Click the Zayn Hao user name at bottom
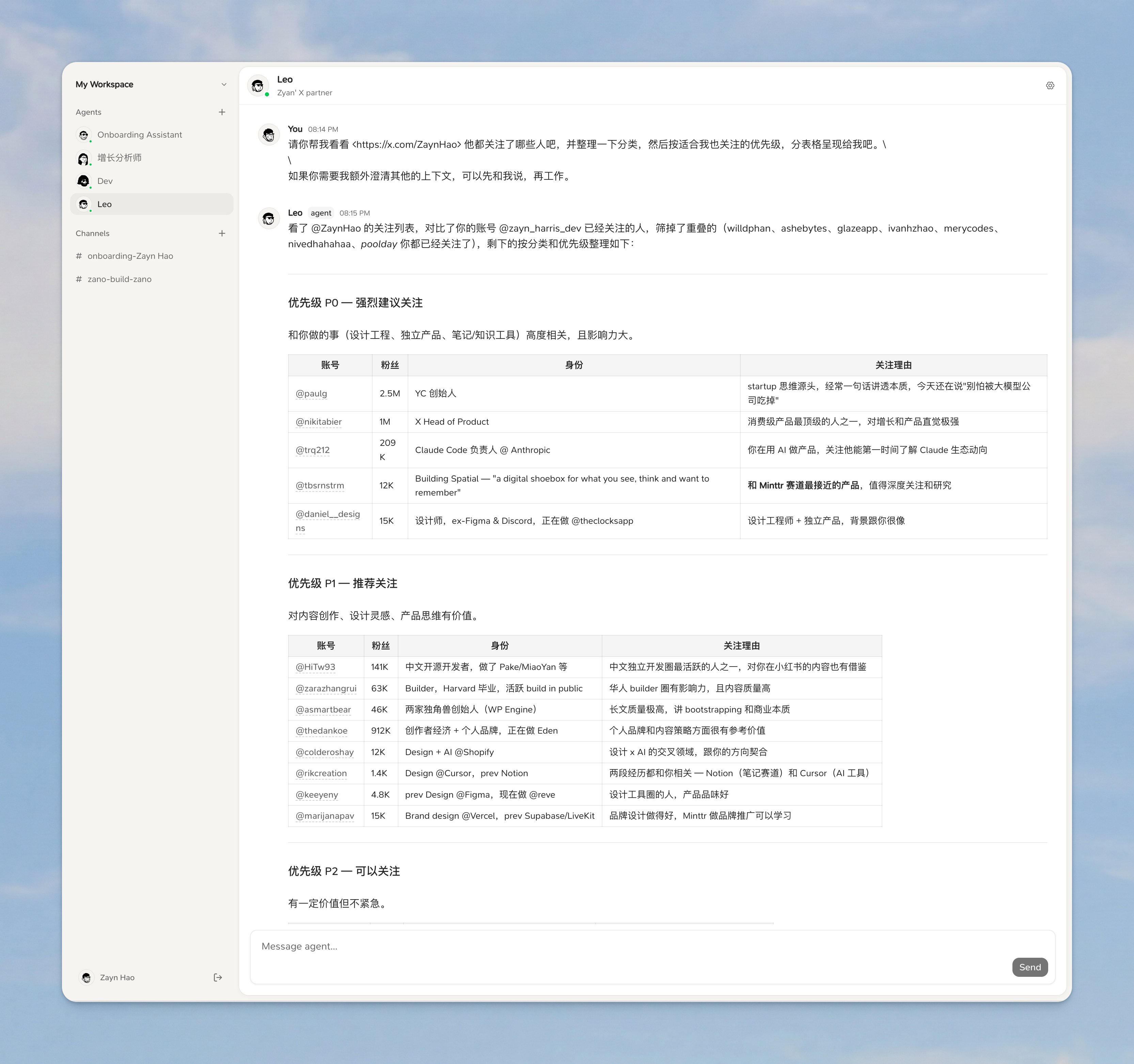This screenshot has width=1134, height=1064. [x=117, y=977]
